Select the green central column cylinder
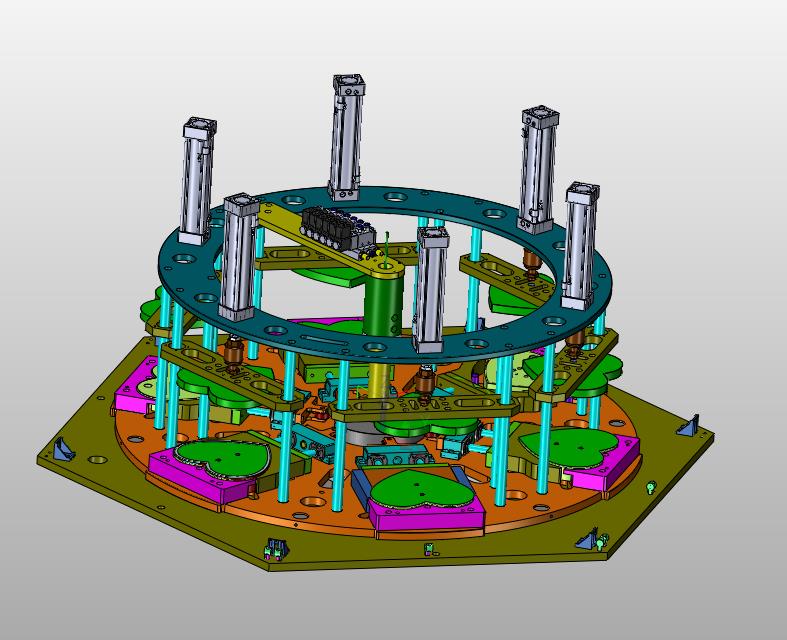Image resolution: width=787 pixels, height=640 pixels. pyautogui.click(x=383, y=305)
